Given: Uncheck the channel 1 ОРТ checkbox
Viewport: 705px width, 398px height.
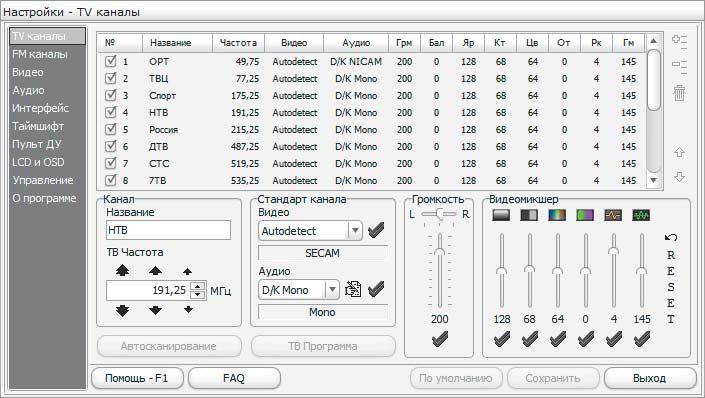Looking at the screenshot, I should (111, 61).
